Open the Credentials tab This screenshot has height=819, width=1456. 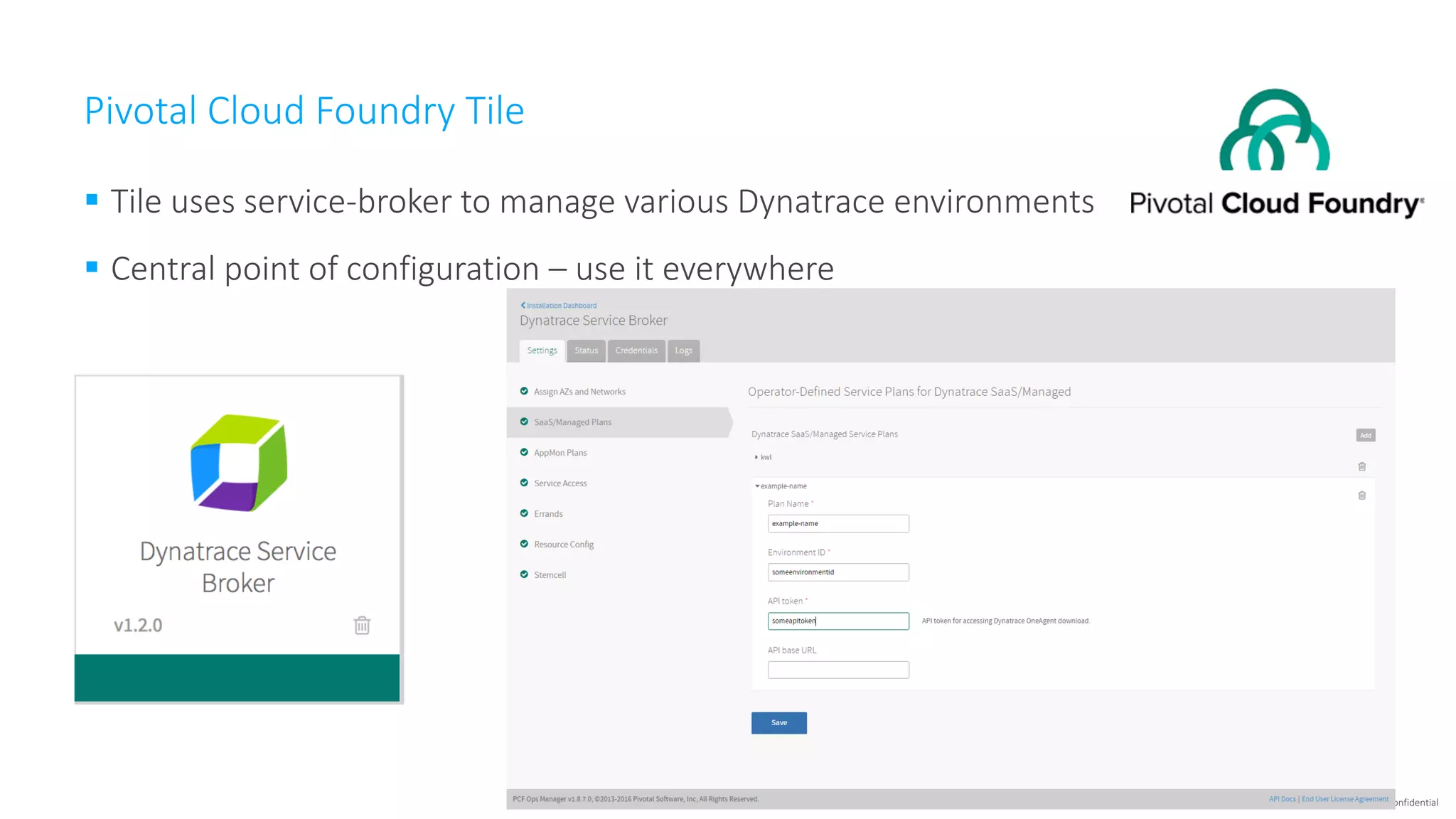click(636, 350)
